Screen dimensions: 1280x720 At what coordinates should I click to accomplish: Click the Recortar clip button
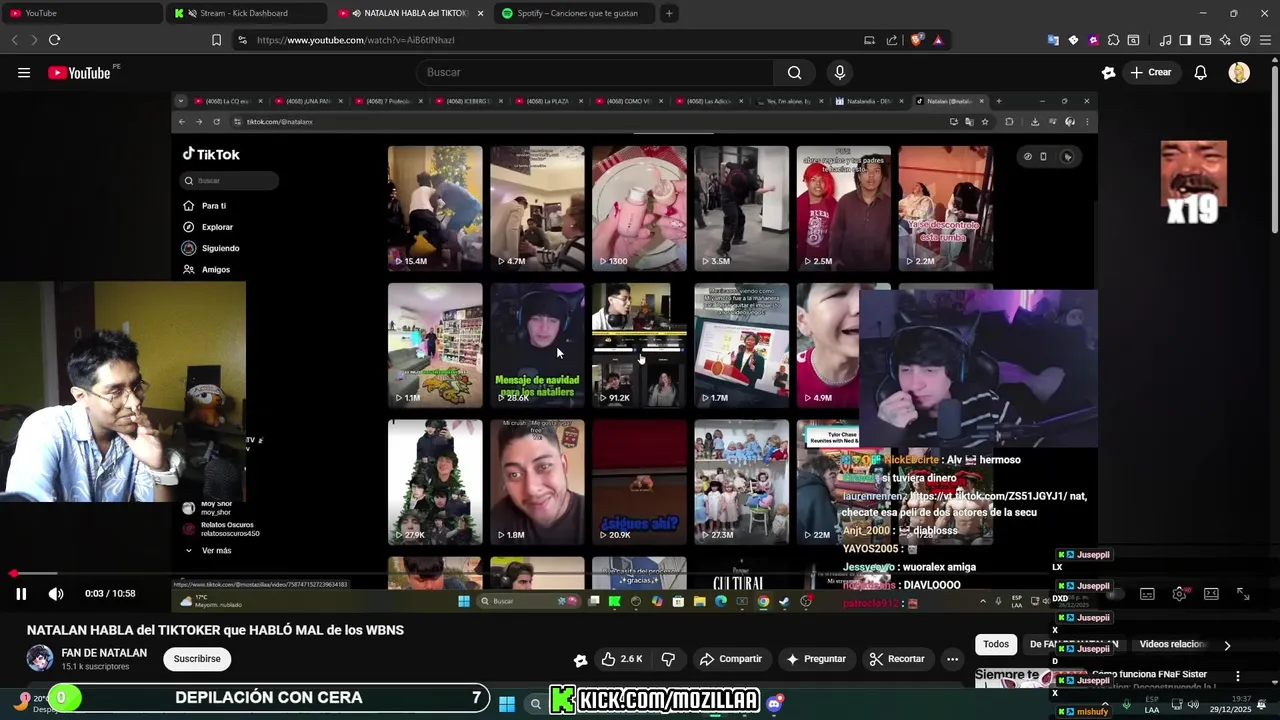[x=897, y=659]
